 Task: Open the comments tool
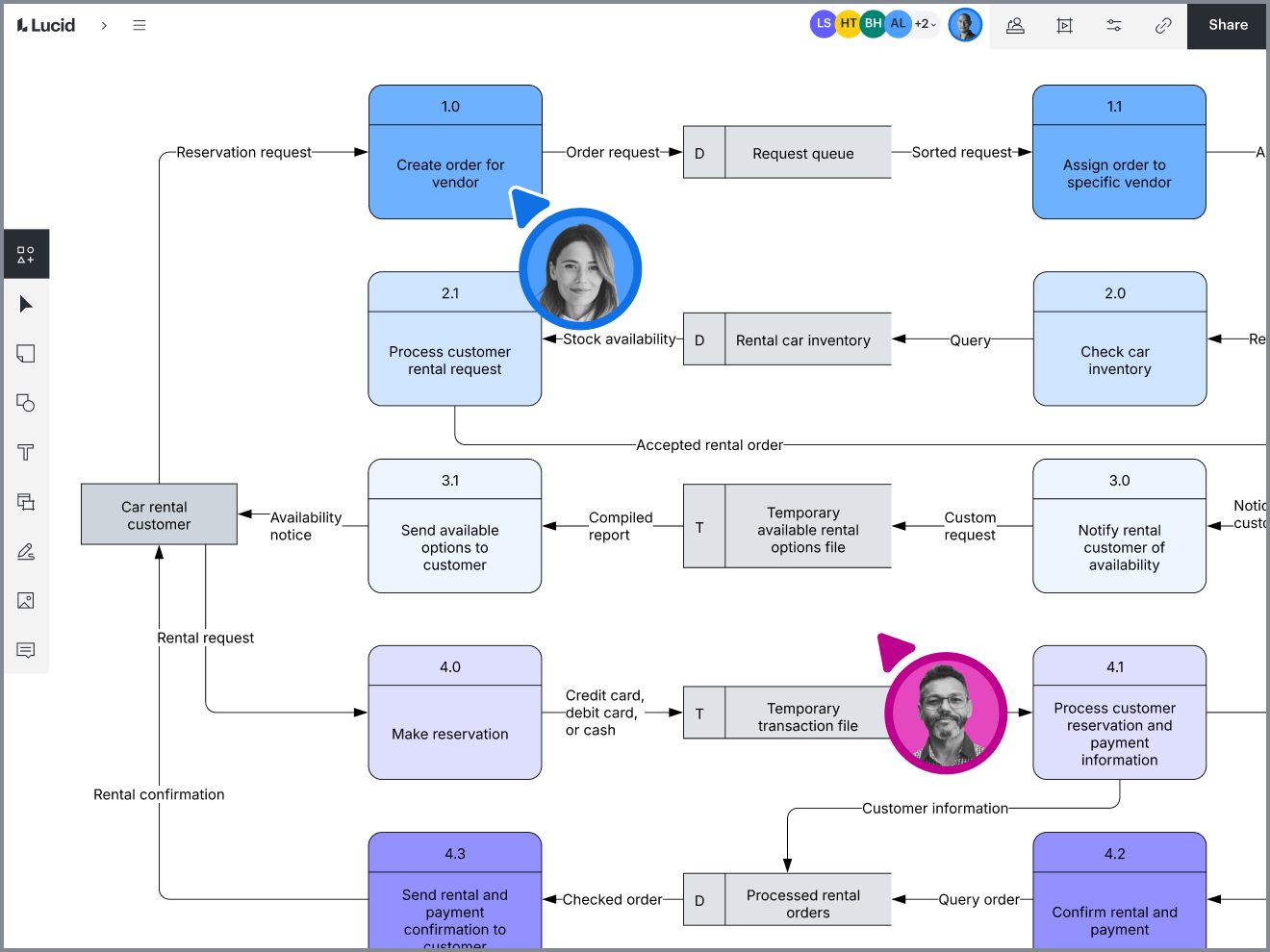[26, 650]
